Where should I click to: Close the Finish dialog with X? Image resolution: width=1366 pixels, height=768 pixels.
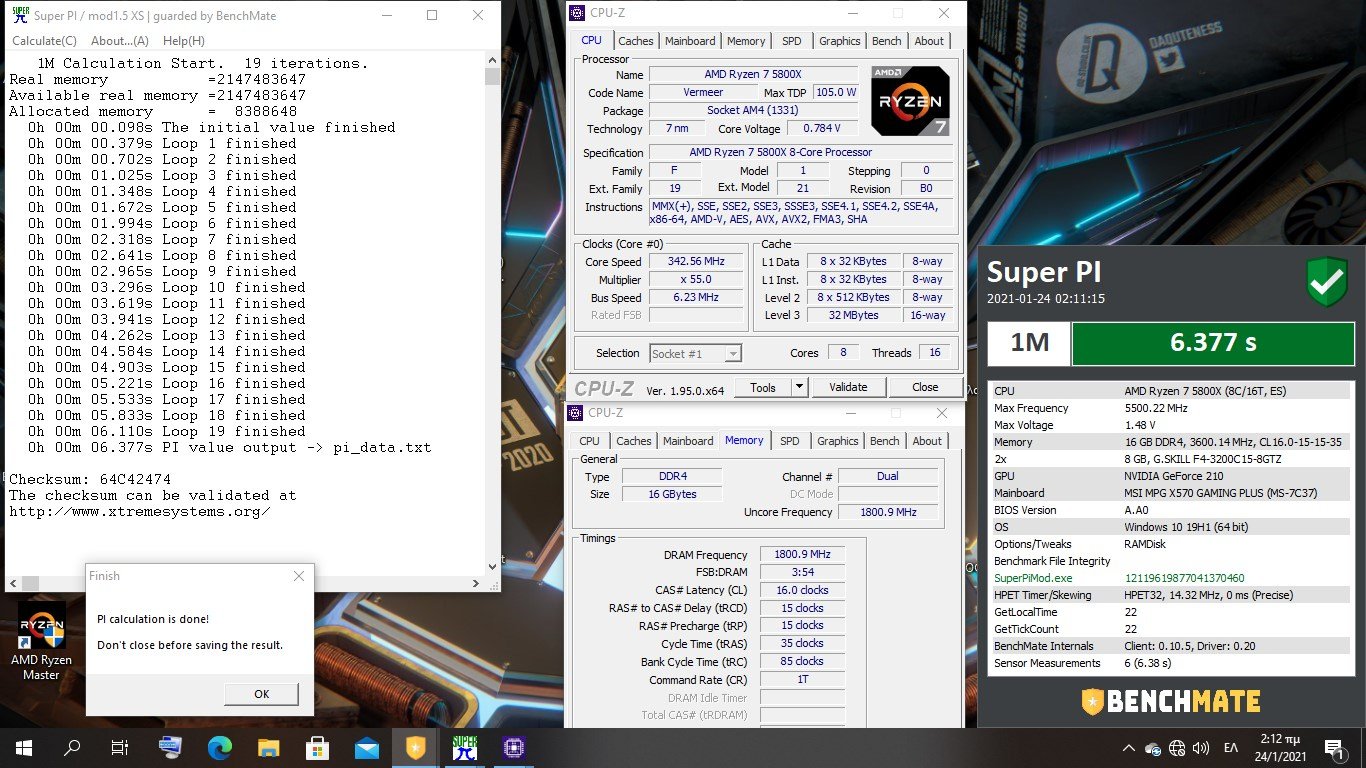pos(298,576)
